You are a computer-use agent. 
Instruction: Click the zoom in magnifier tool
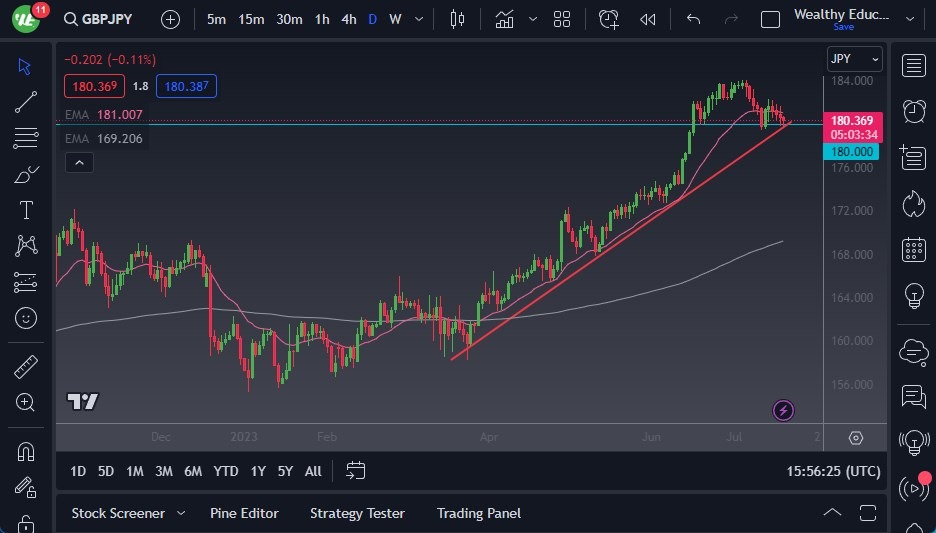pos(26,402)
